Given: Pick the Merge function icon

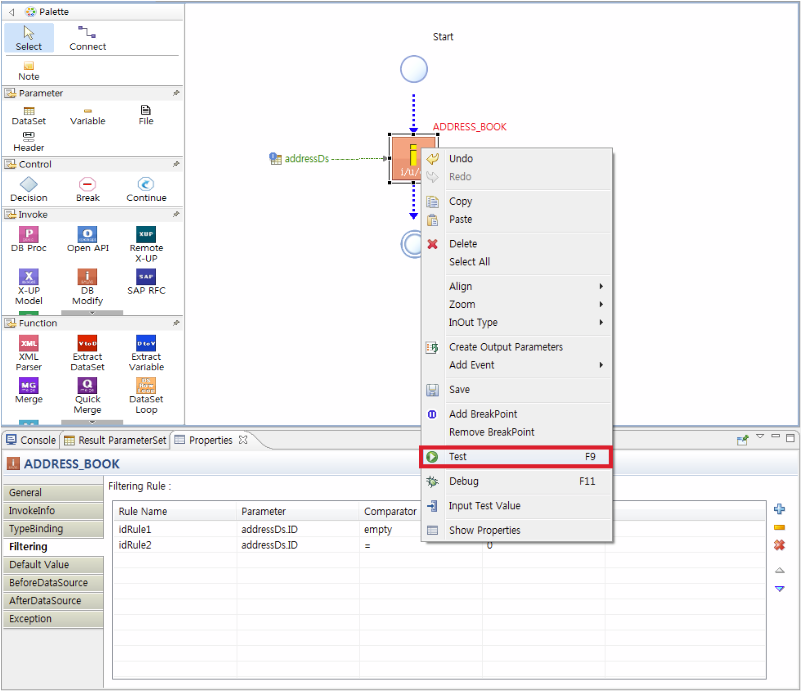Looking at the screenshot, I should pyautogui.click(x=29, y=391).
